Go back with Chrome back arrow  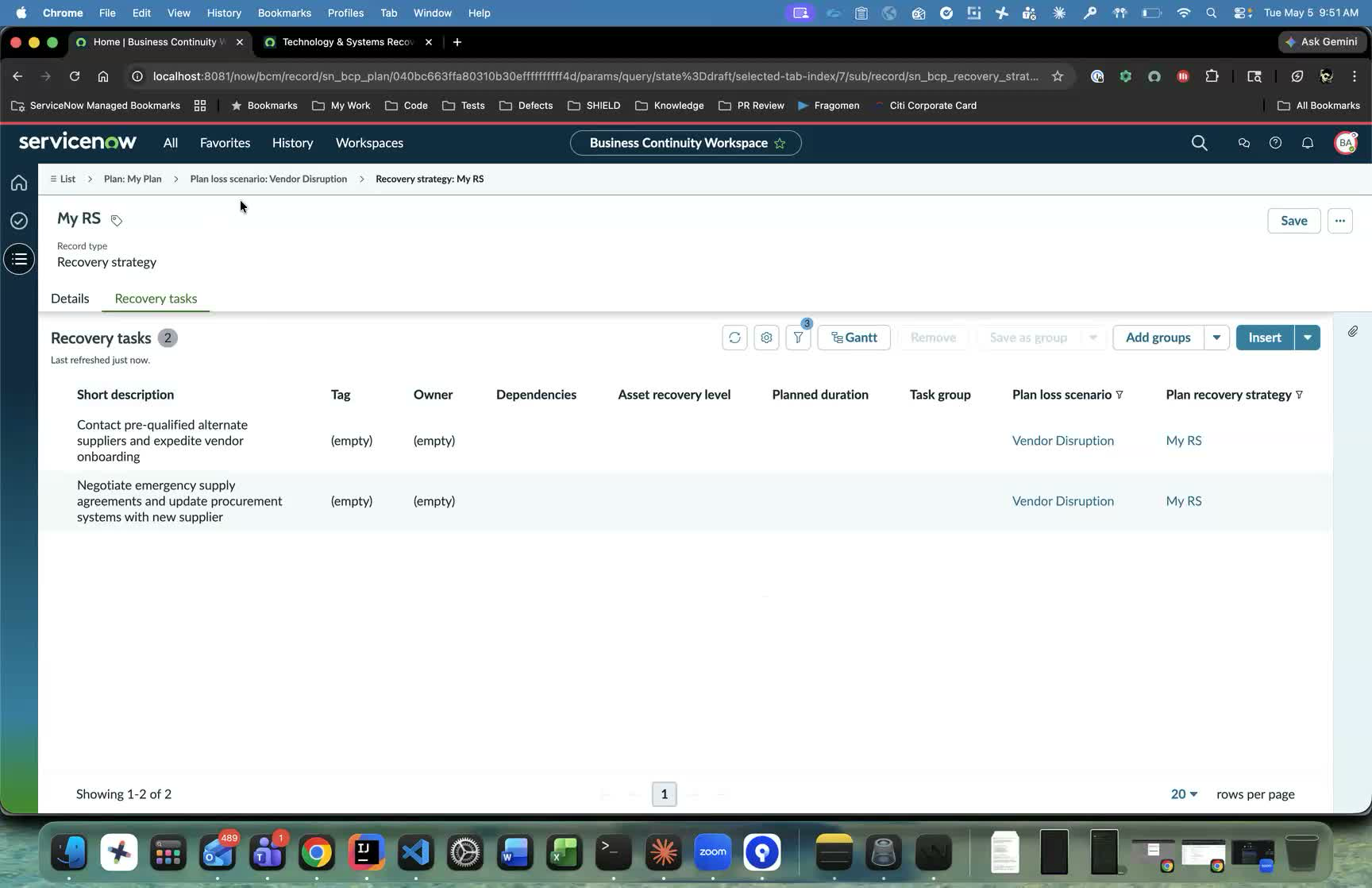click(17, 76)
